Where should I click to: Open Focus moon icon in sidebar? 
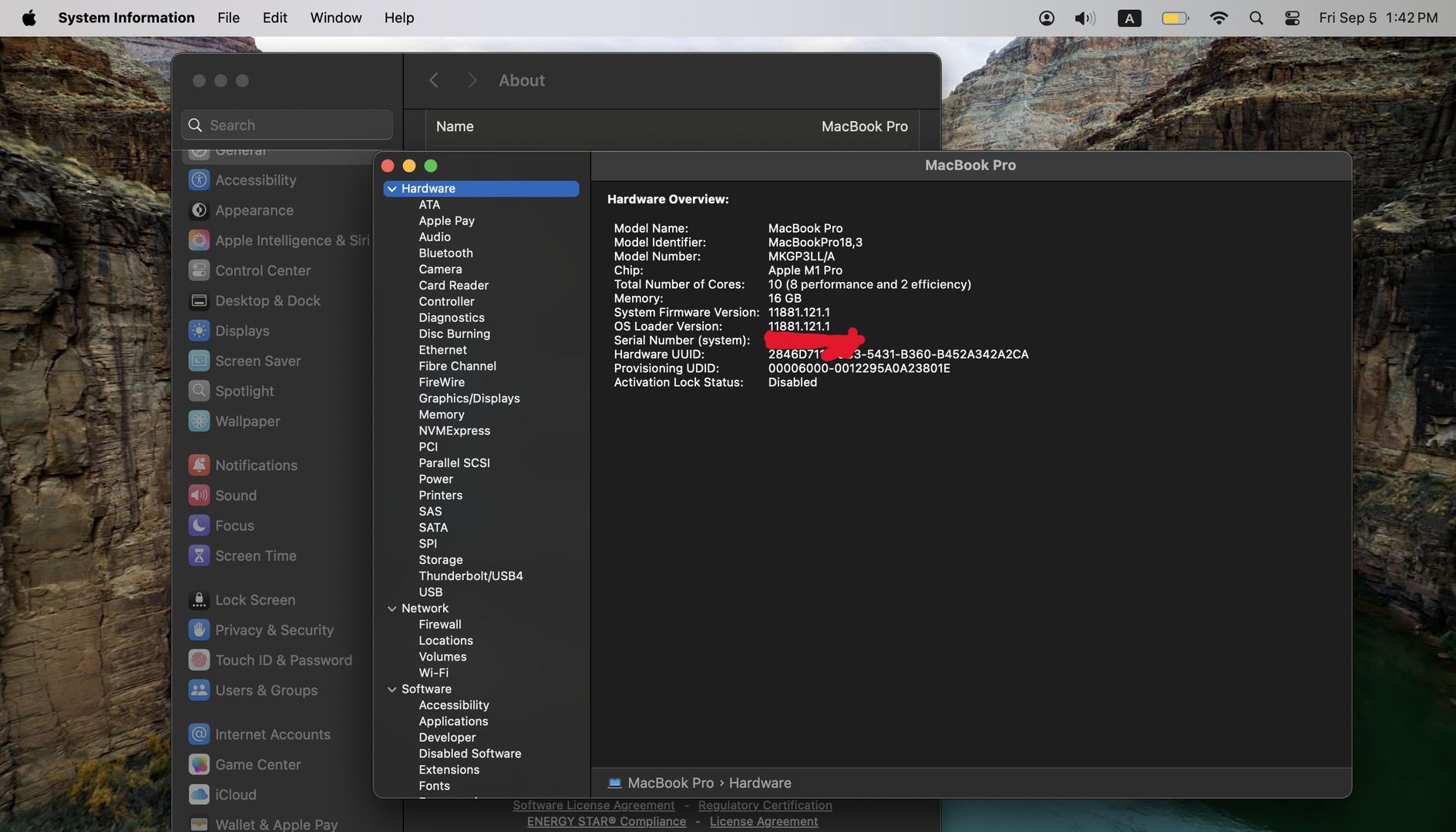coord(199,525)
